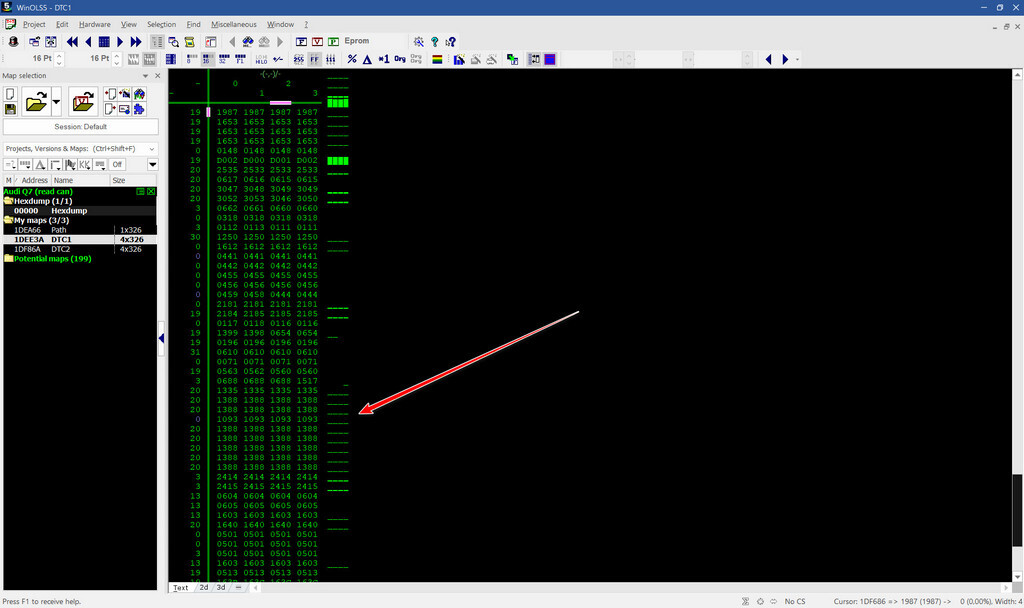The image size is (1024, 608).
Task: Toggle the FF hexadecimal display mode
Action: click(315, 59)
